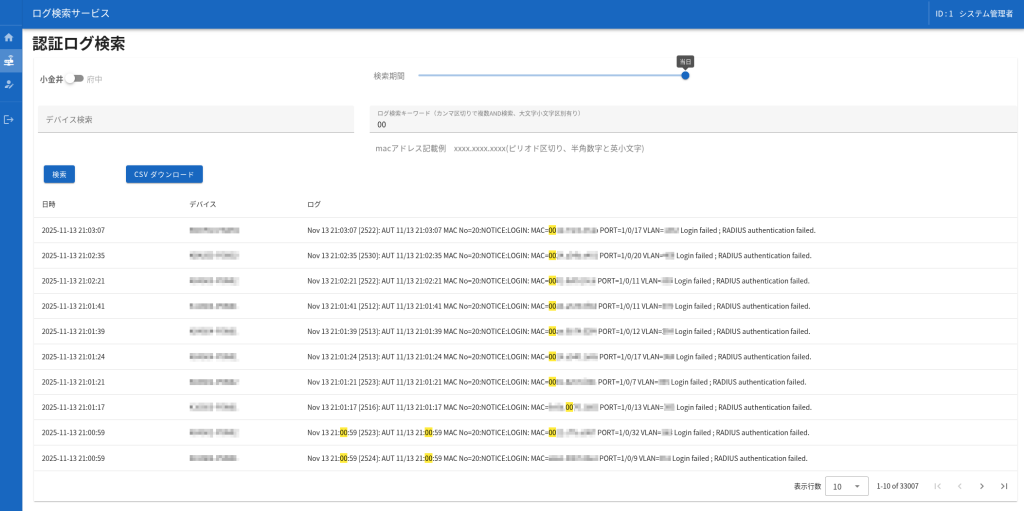
Task: Click the previous page pagination arrow
Action: (959, 486)
